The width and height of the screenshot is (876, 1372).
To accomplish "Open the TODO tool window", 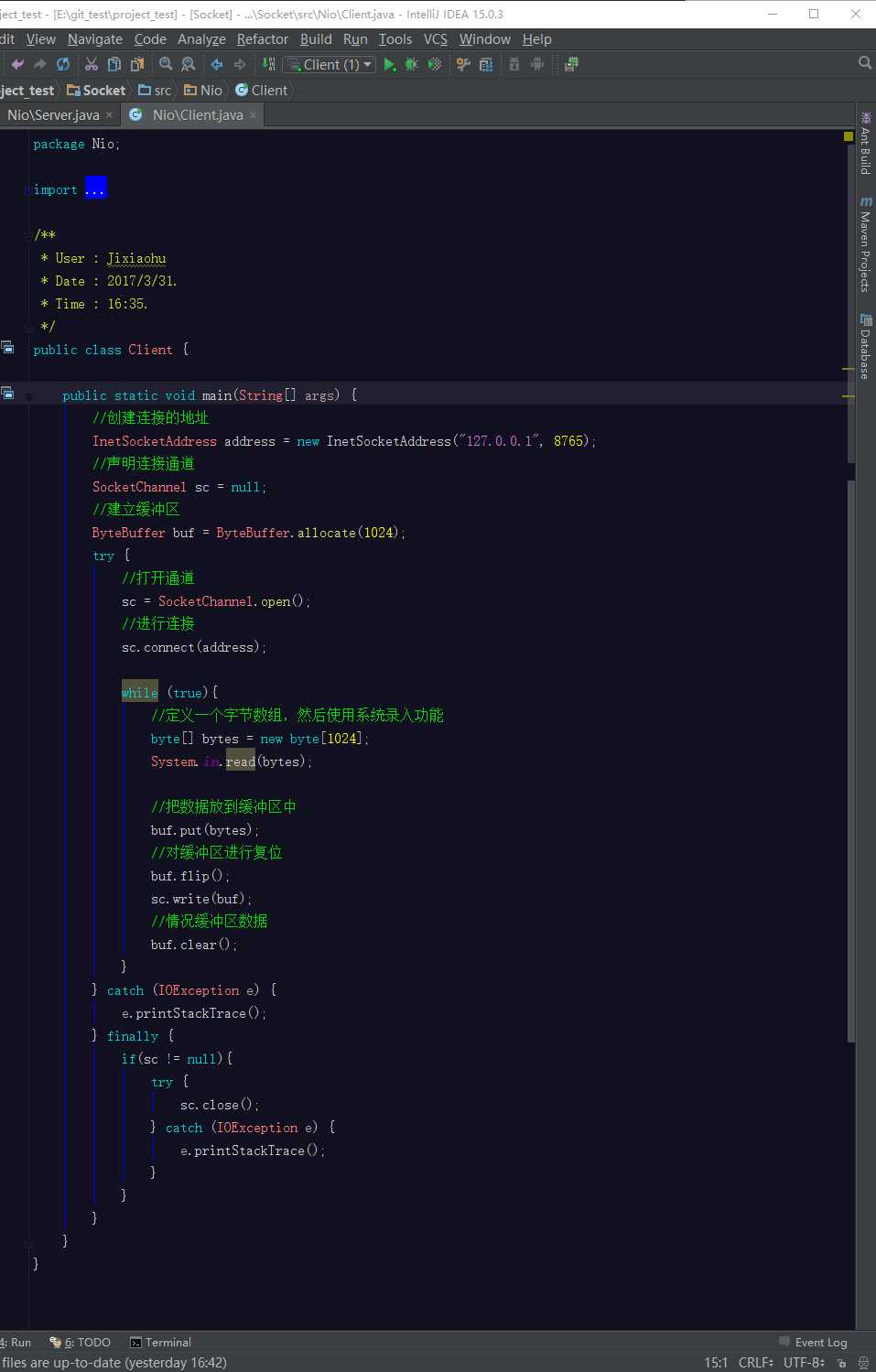I will pos(80,1343).
